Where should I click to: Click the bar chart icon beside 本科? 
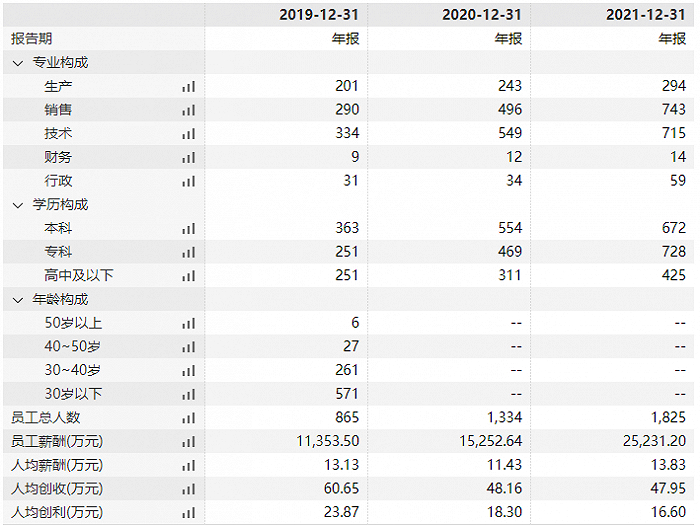click(188, 229)
